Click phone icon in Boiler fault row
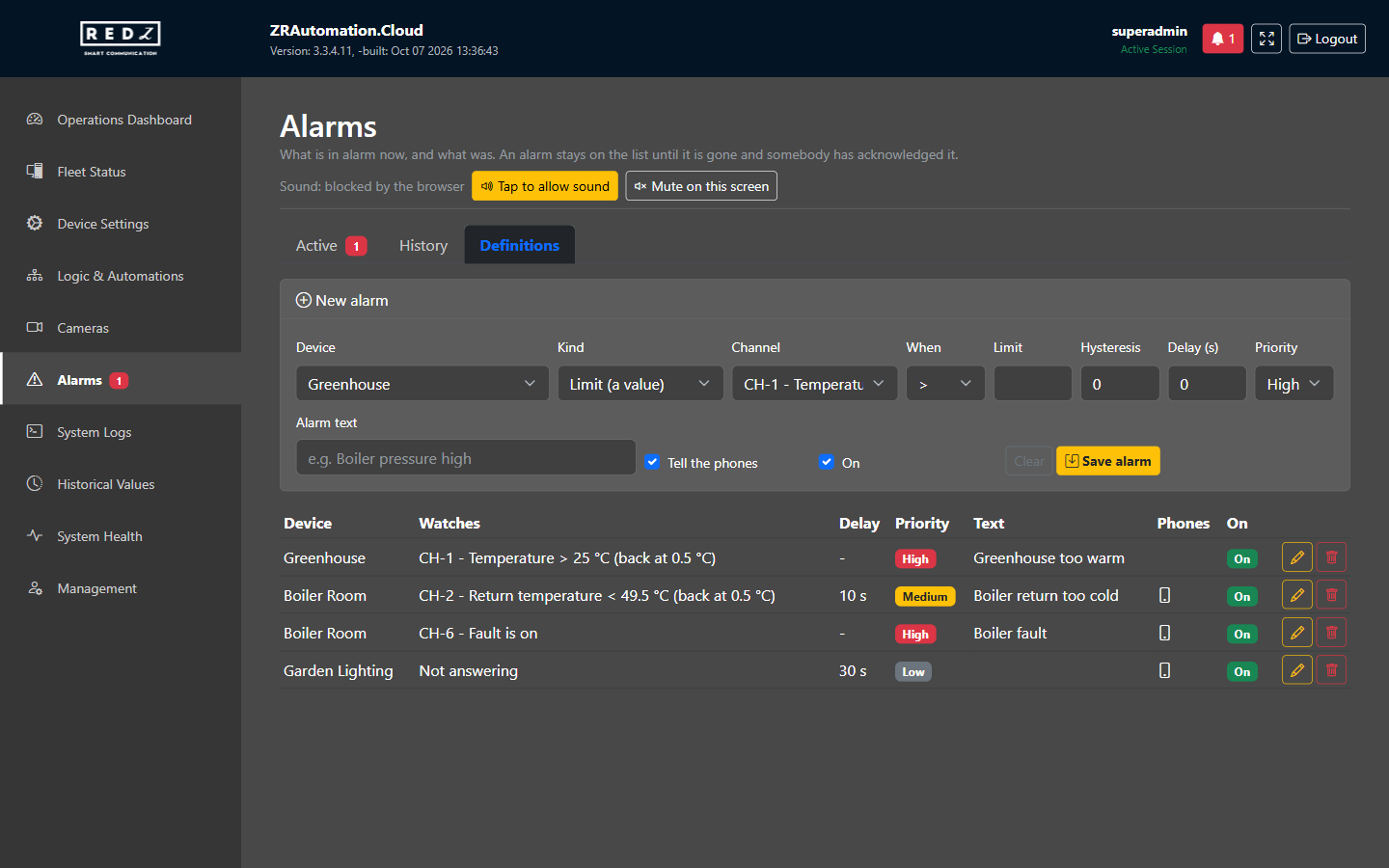 click(x=1164, y=633)
